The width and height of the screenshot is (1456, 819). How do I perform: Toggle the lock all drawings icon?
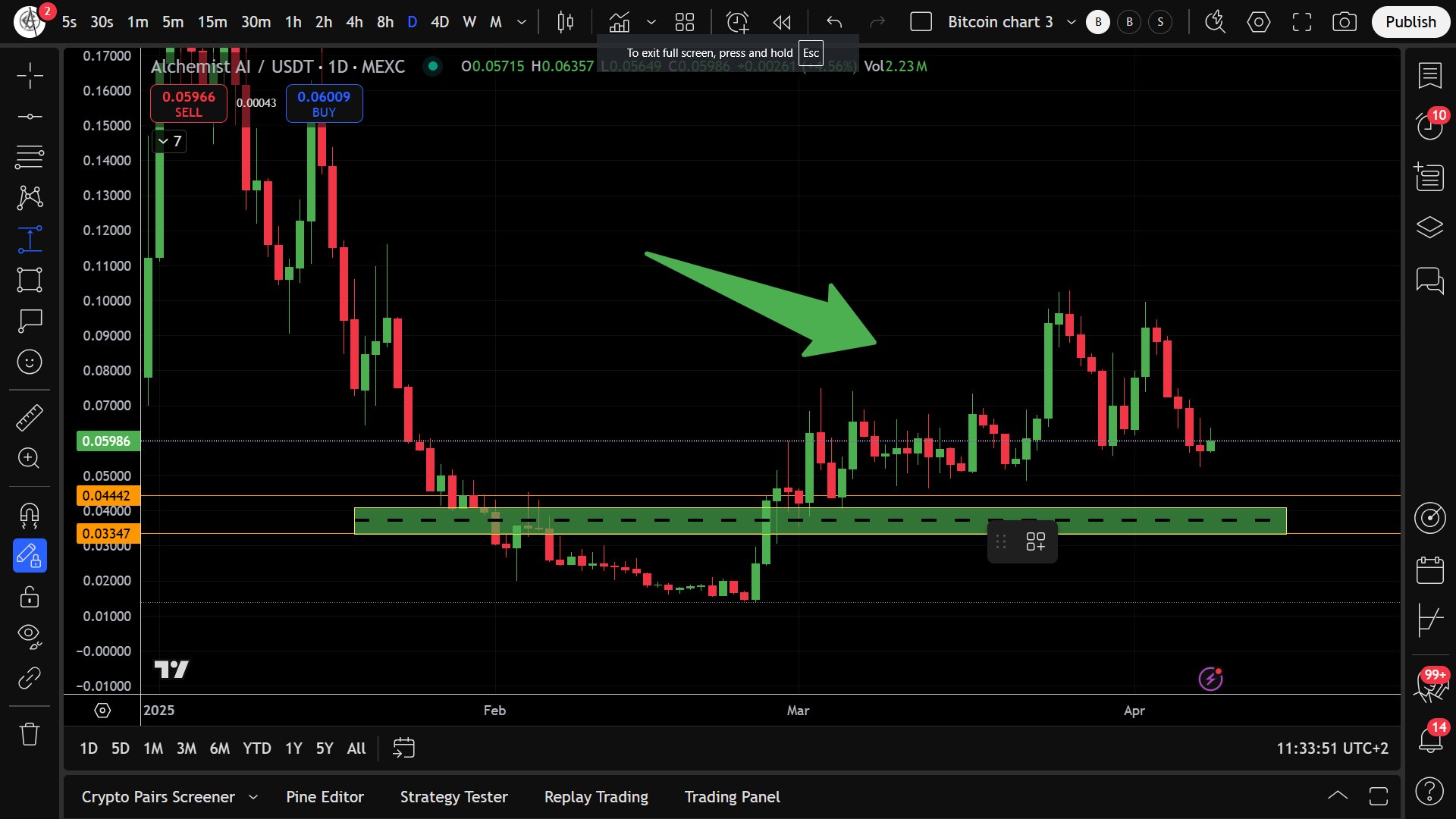tap(30, 598)
